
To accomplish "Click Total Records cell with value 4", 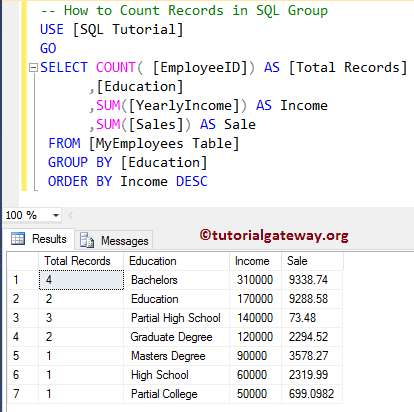I will (x=81, y=280).
